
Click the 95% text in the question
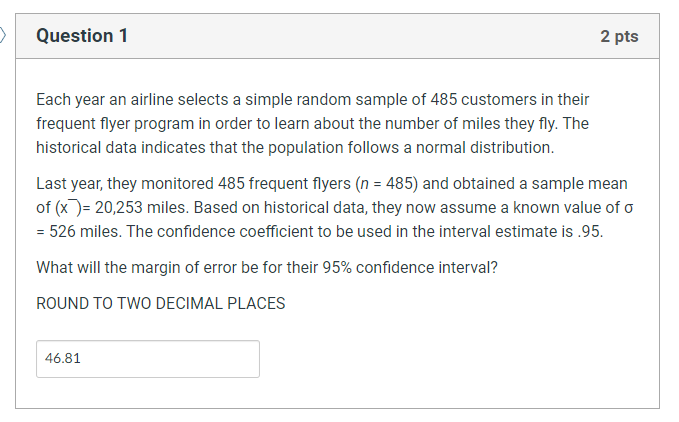[336, 267]
